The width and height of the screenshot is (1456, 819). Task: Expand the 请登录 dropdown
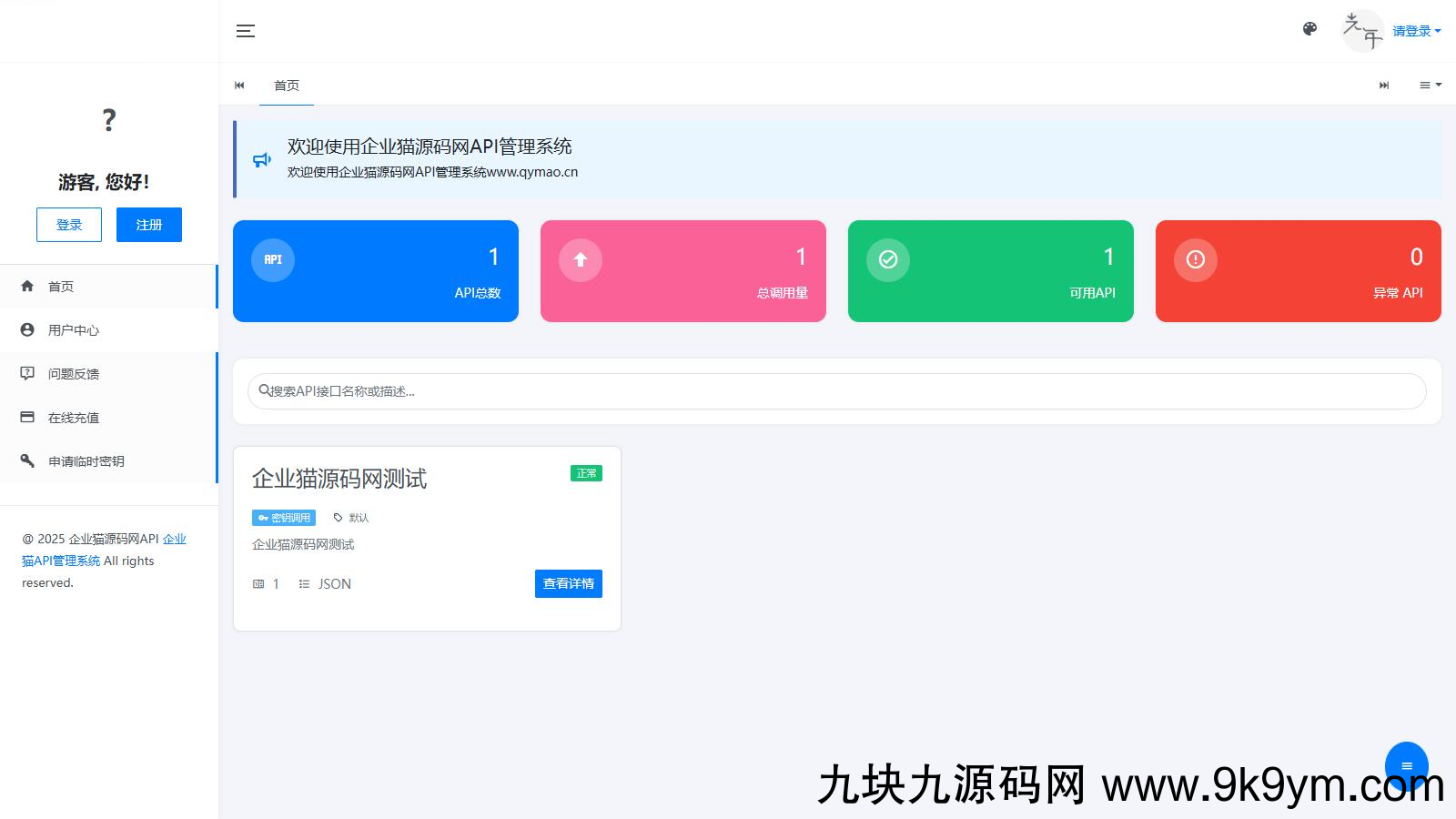click(x=1416, y=31)
